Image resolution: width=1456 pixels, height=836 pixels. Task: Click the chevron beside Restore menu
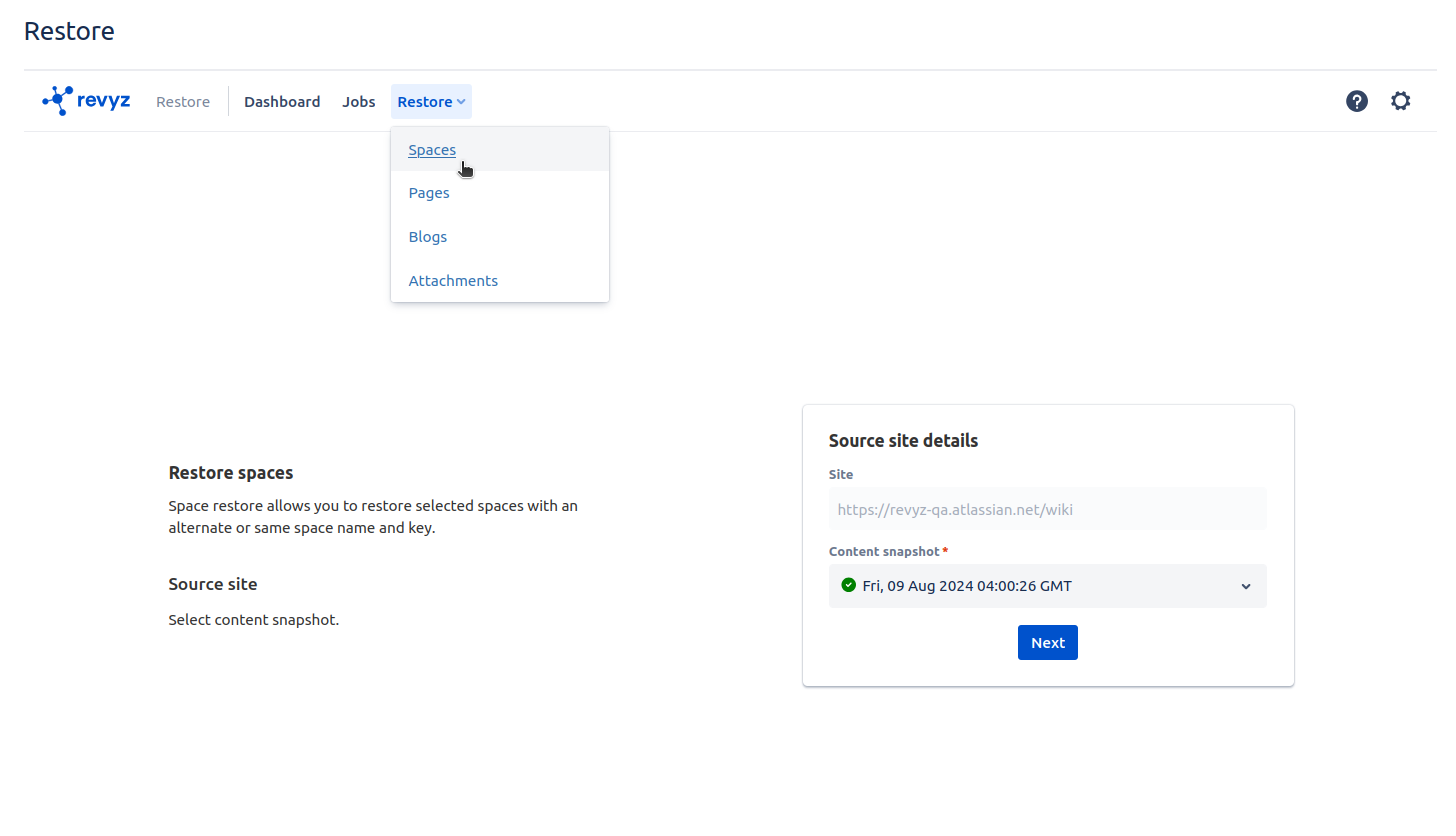(x=461, y=102)
